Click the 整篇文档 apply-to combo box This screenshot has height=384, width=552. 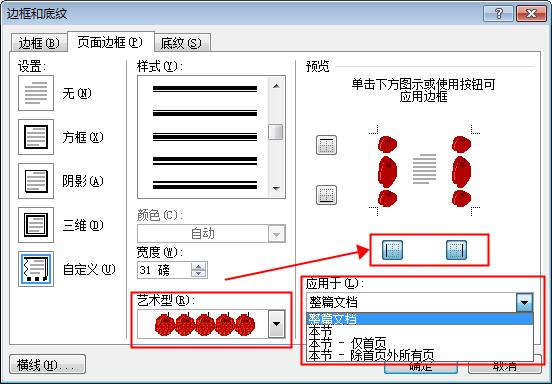420,302
